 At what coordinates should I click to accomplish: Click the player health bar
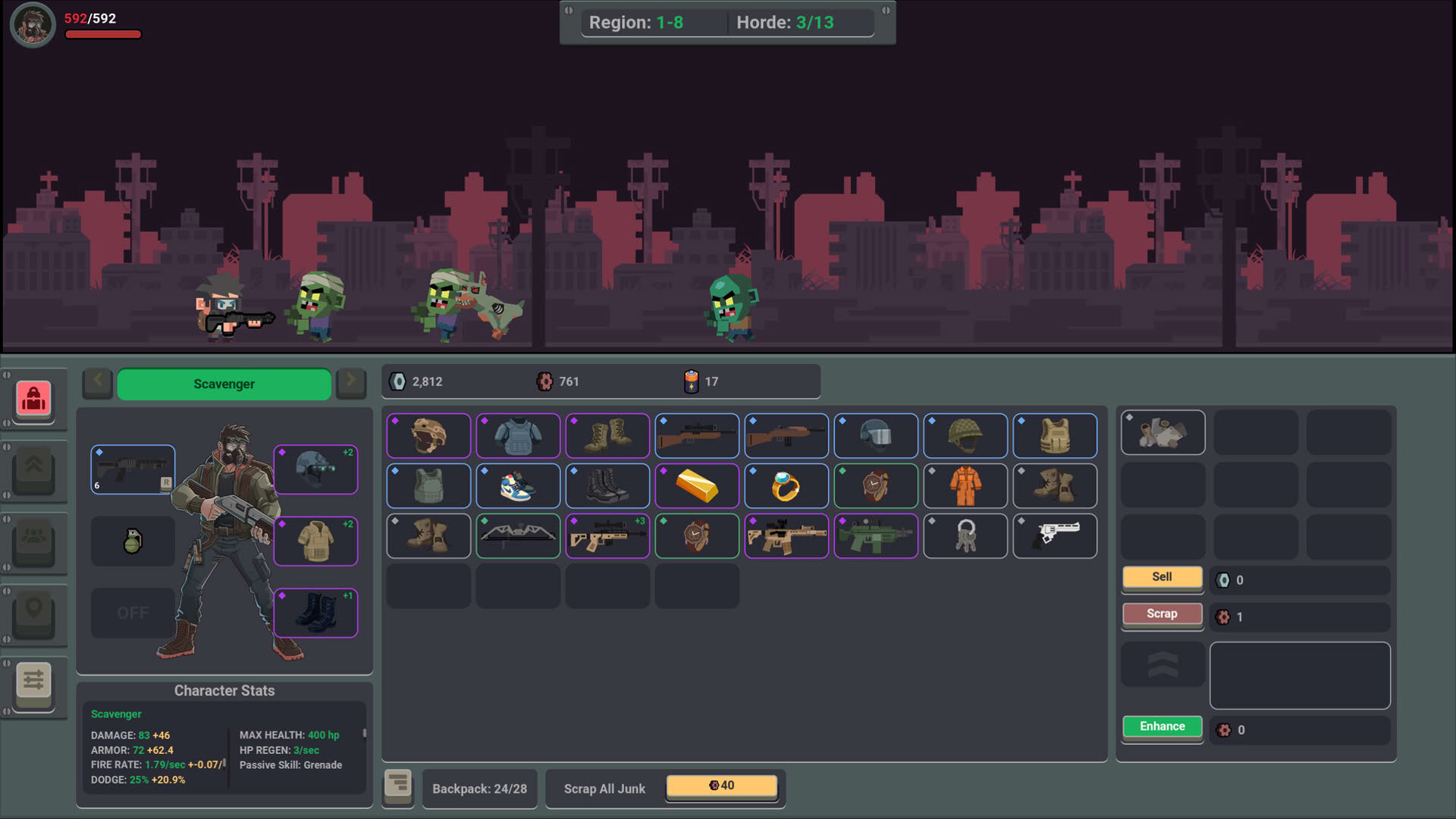(x=103, y=34)
